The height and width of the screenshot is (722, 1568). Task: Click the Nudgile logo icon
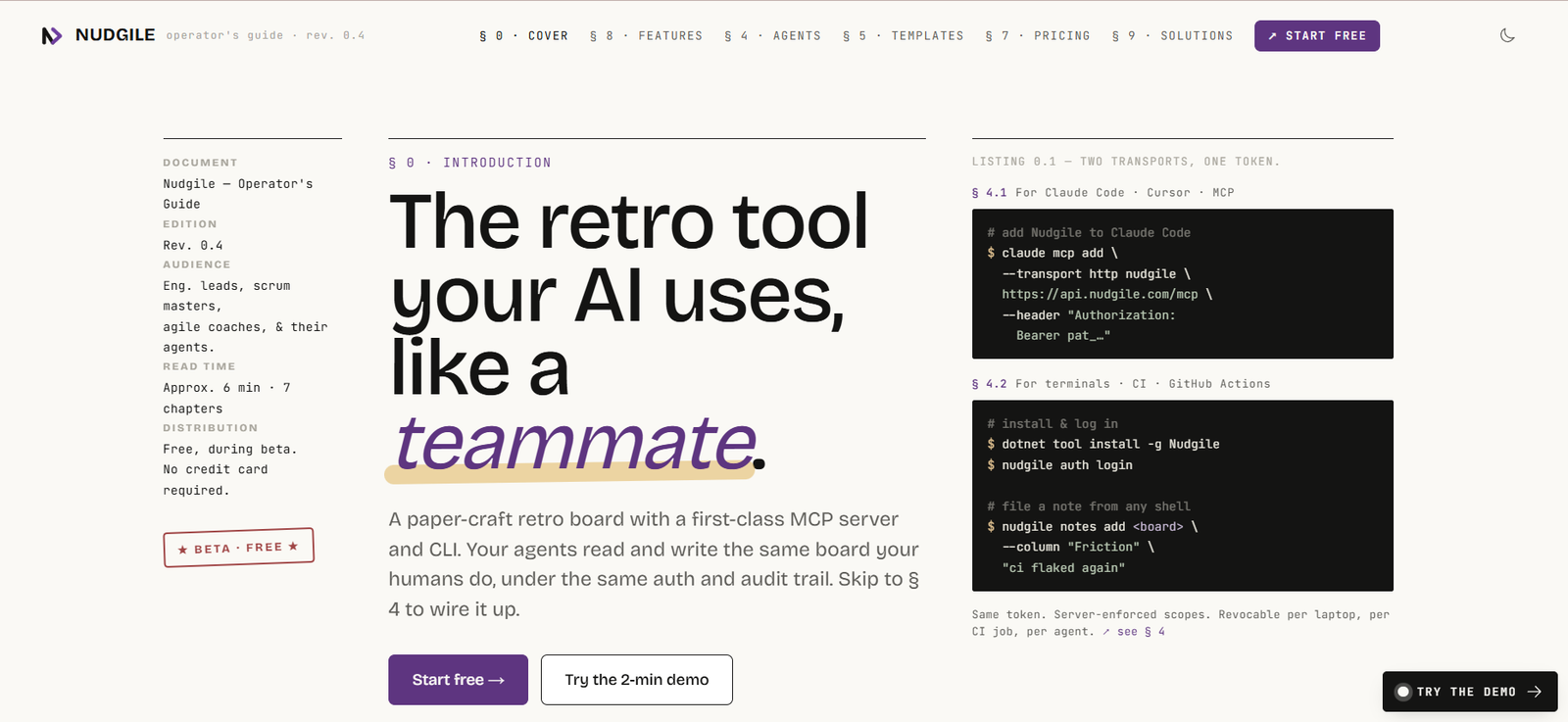pos(52,35)
